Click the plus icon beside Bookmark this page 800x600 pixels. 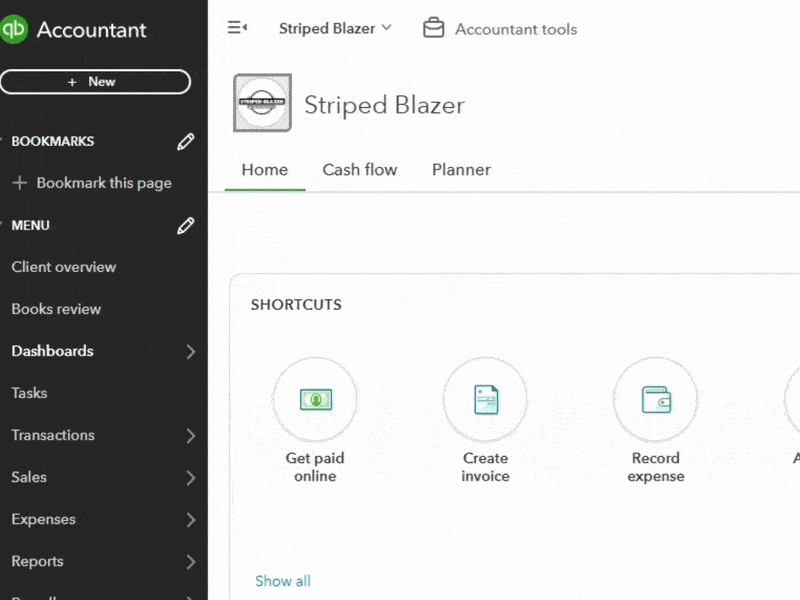(x=19, y=183)
